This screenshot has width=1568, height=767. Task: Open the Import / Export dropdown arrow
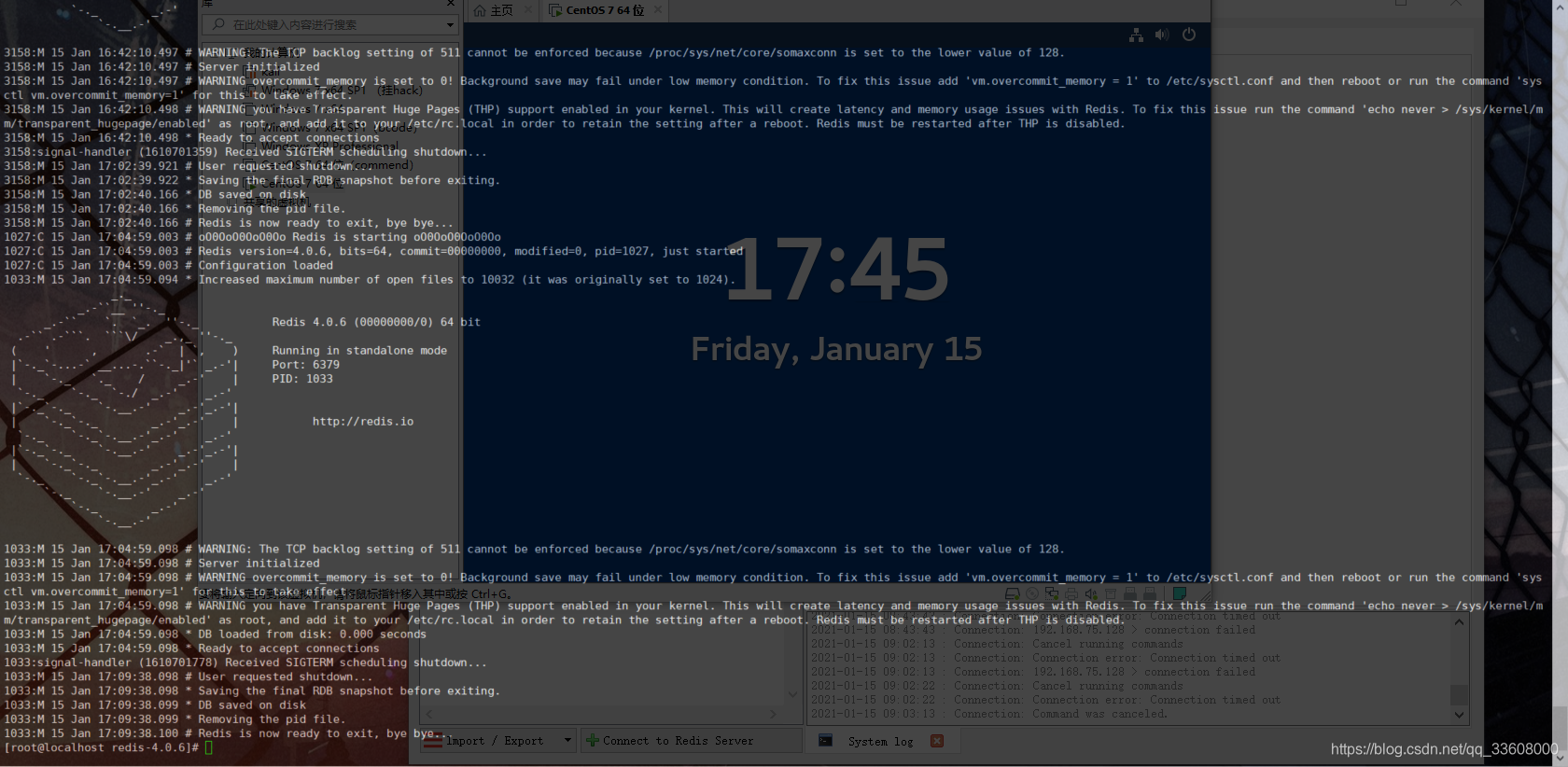[x=567, y=741]
